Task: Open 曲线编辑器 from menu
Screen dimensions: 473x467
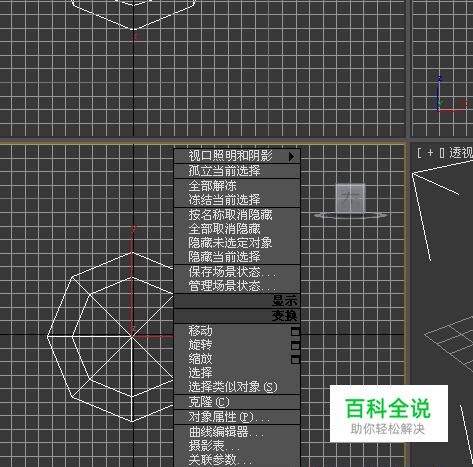Action: [237, 432]
